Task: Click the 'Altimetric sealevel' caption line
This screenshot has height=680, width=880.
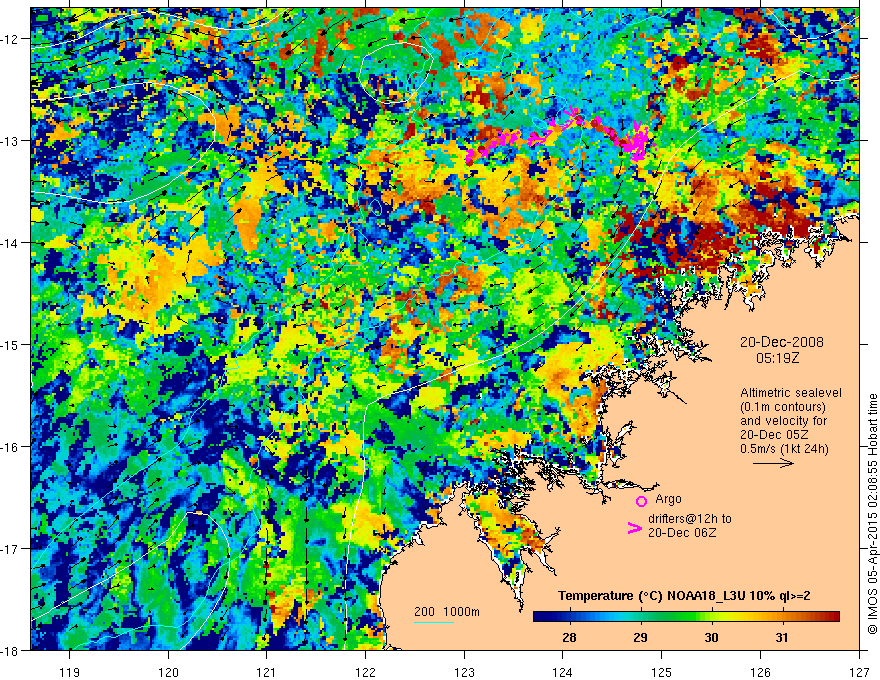Action: [791, 393]
